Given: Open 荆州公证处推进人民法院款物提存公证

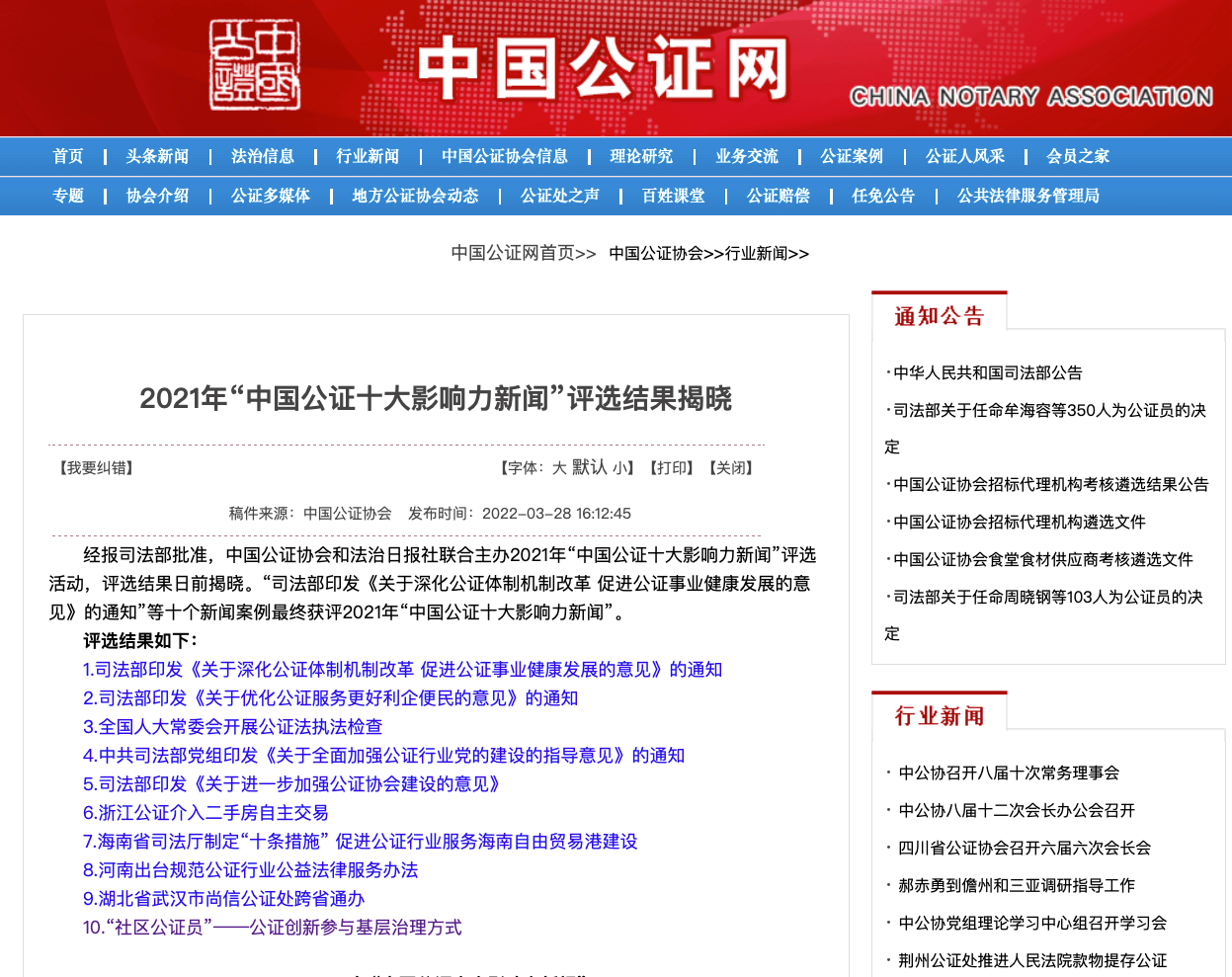Looking at the screenshot, I should point(1032,960).
